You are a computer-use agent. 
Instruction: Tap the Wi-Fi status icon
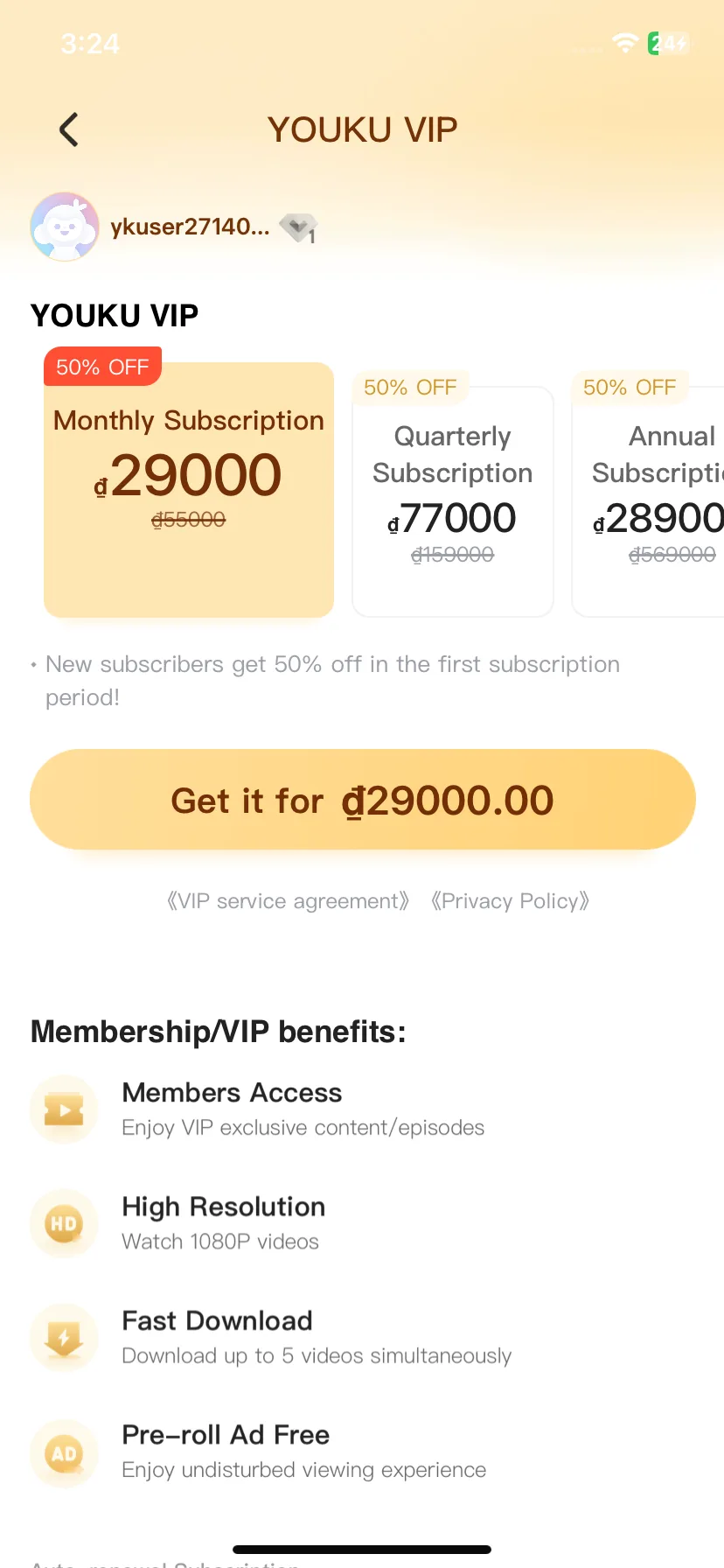tap(625, 43)
